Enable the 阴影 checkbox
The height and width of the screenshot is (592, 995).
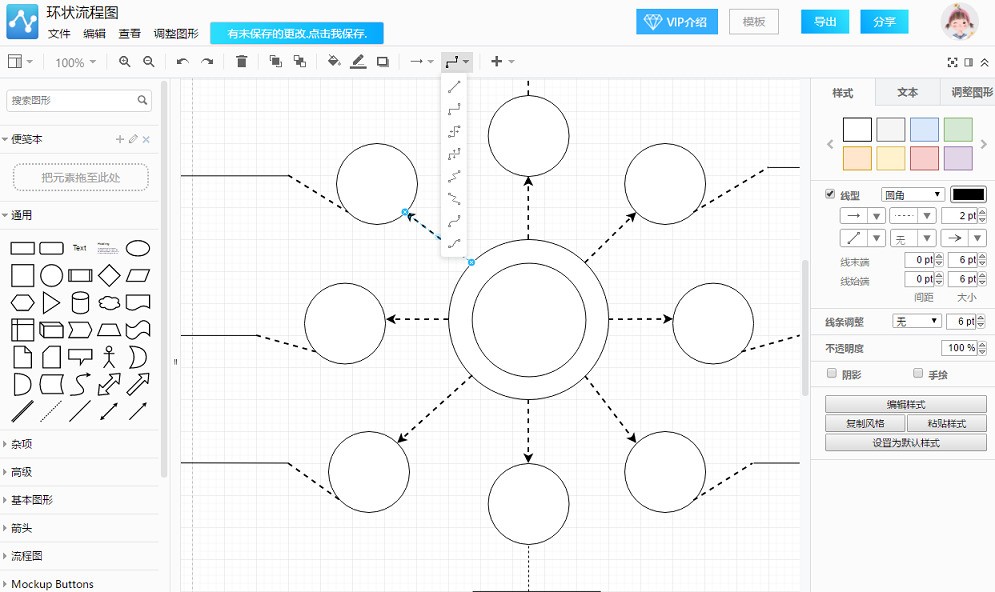point(832,373)
